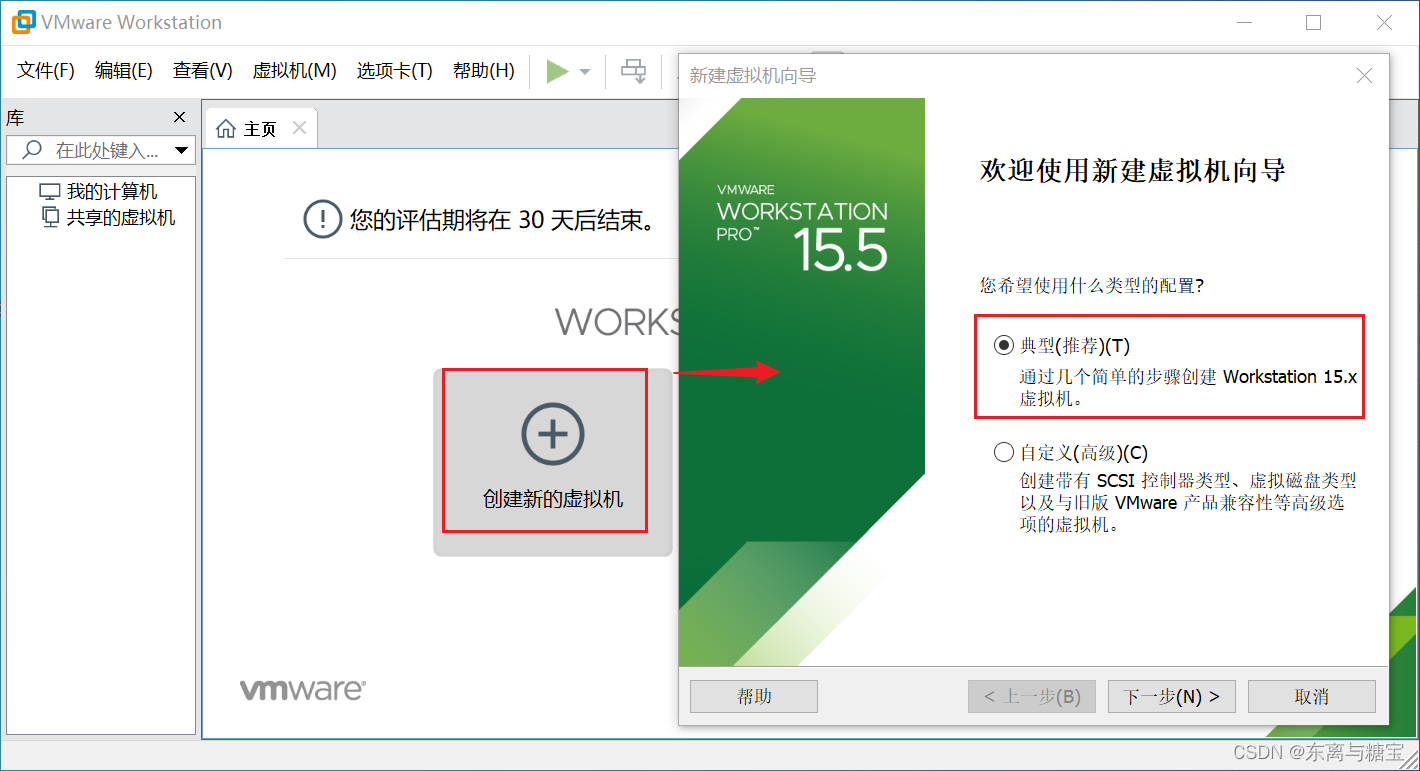Click the evaluation notice text 您的评估期将在 30 天后结束
1420x771 pixels.
coord(503,220)
